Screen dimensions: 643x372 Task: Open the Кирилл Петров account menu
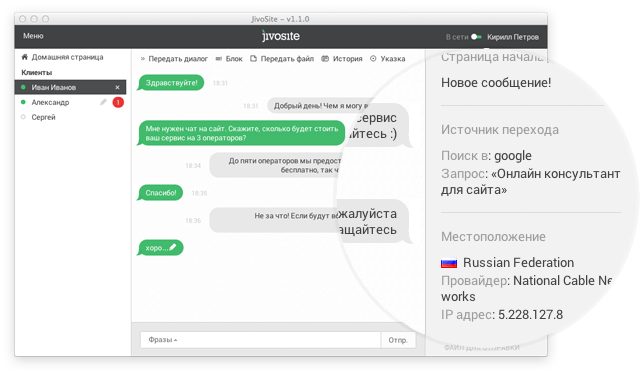513,37
